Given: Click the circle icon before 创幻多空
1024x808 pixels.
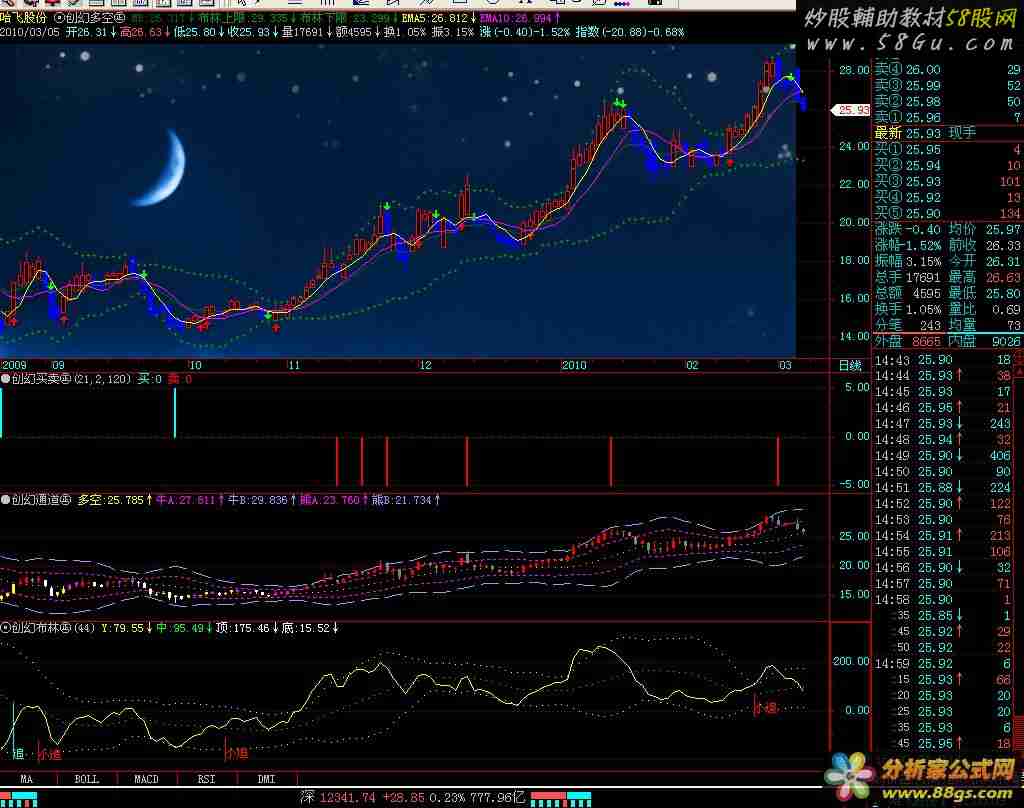Looking at the screenshot, I should pos(59,18).
